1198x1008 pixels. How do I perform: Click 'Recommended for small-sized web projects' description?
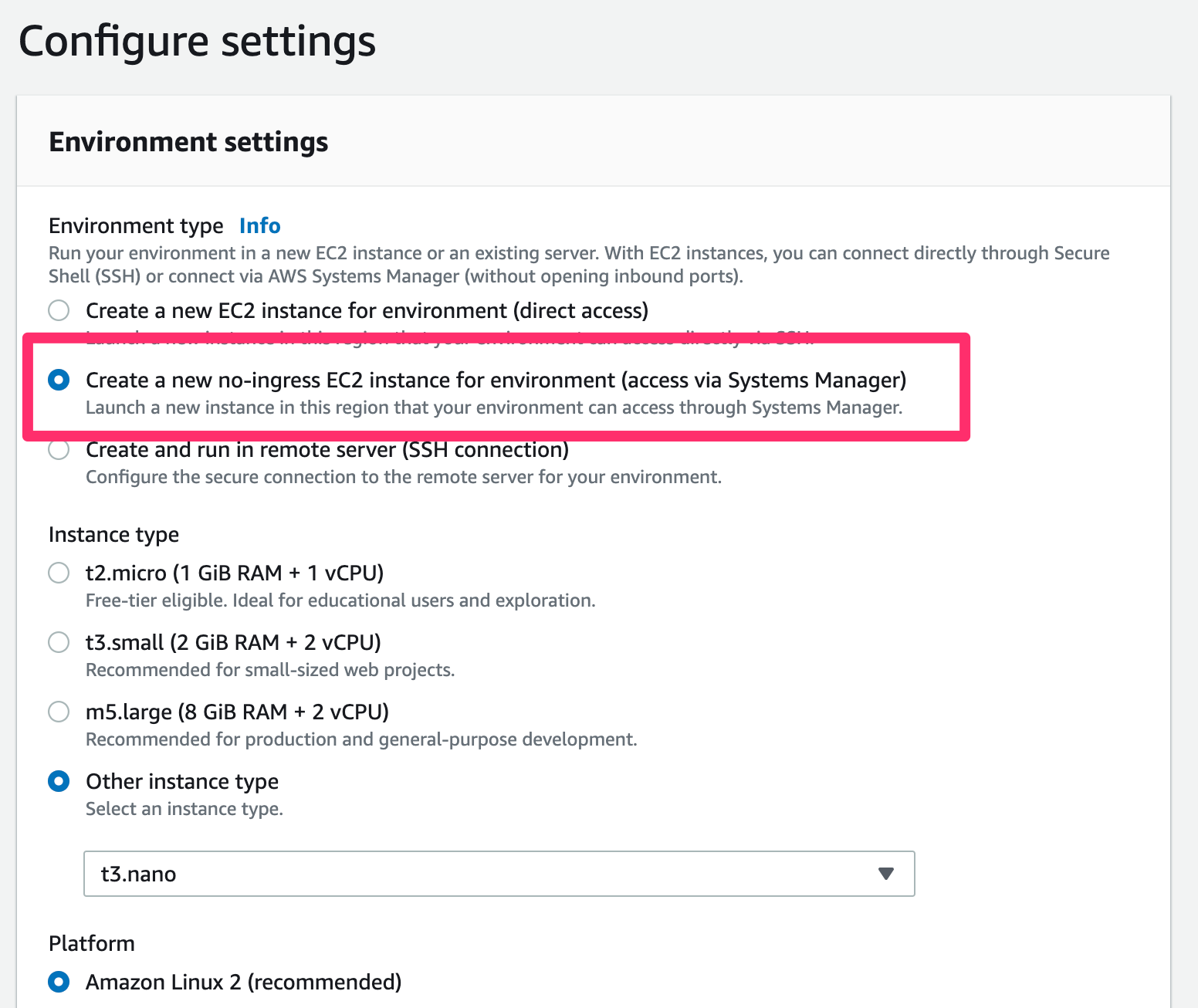pyautogui.click(x=270, y=670)
